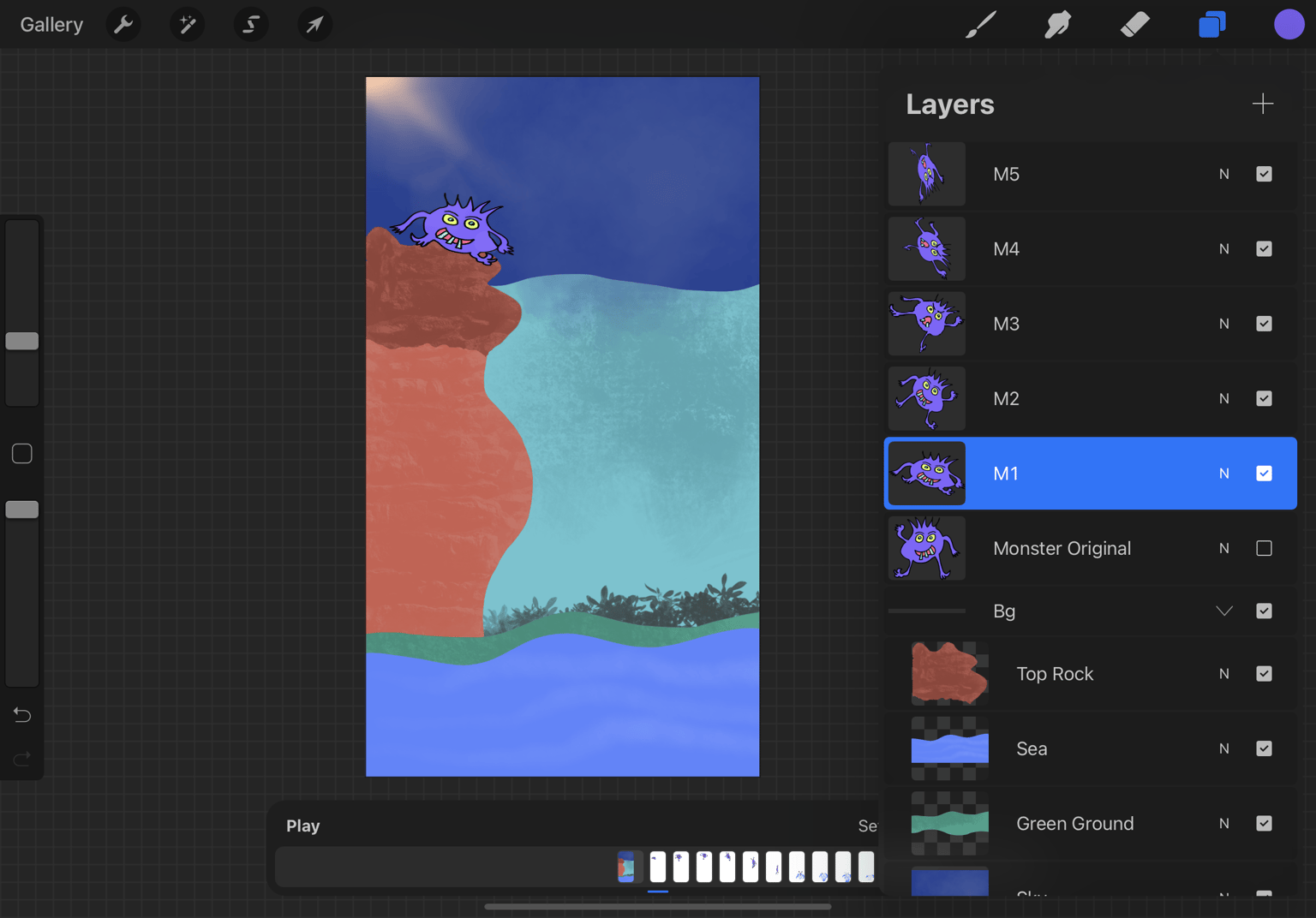Open blend mode N for M1

(1224, 474)
